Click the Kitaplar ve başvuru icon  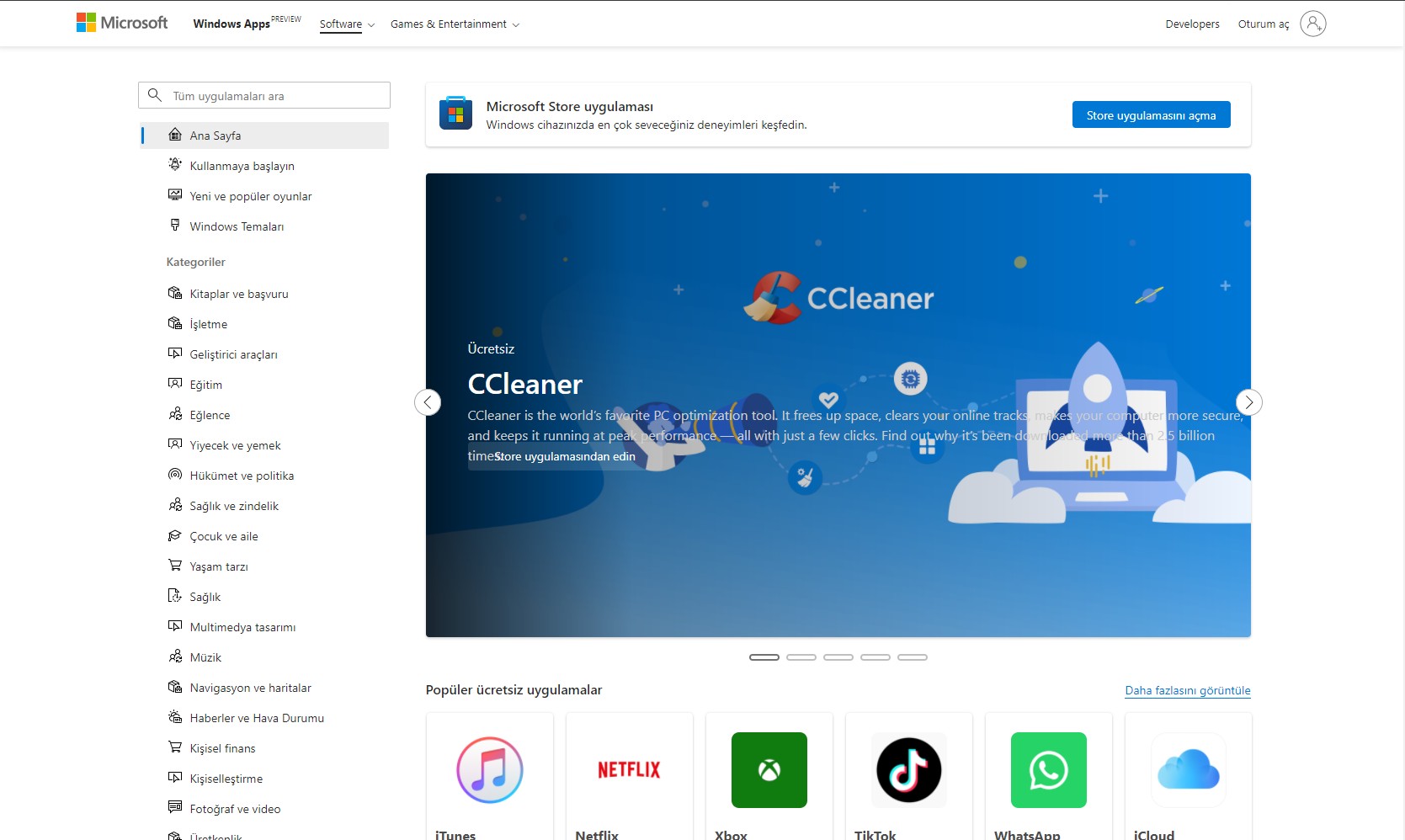pyautogui.click(x=175, y=293)
